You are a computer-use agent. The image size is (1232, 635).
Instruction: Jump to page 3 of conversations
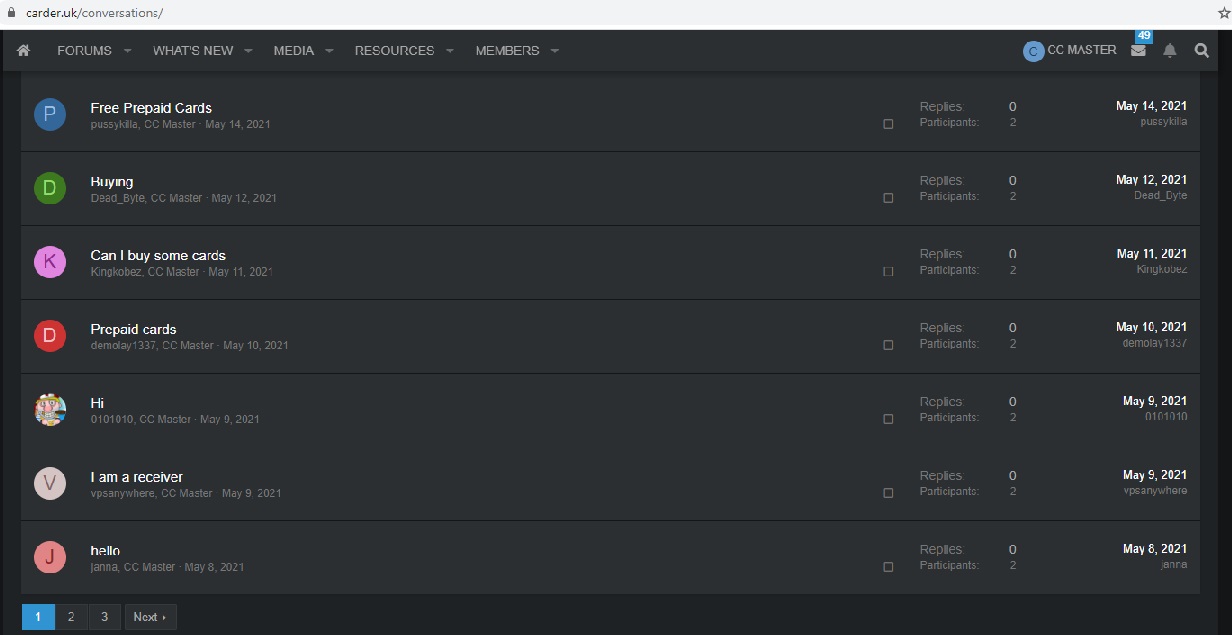point(104,617)
